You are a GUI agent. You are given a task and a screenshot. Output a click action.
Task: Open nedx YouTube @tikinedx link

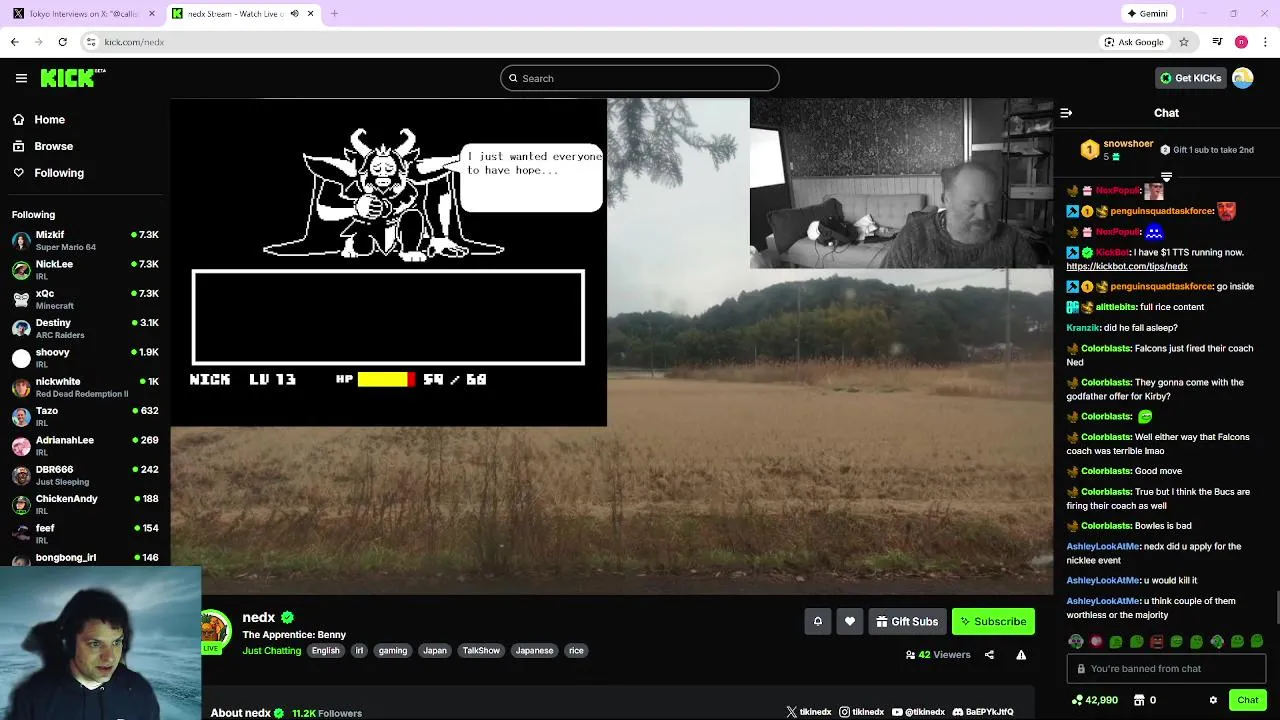tap(918, 712)
